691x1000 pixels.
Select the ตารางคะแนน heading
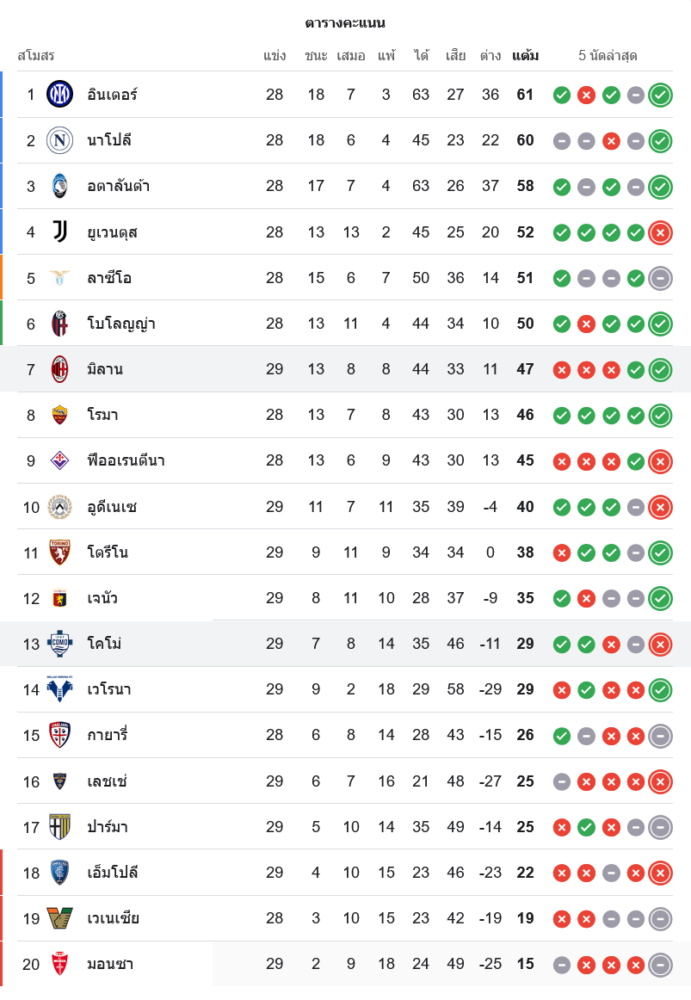pos(345,23)
